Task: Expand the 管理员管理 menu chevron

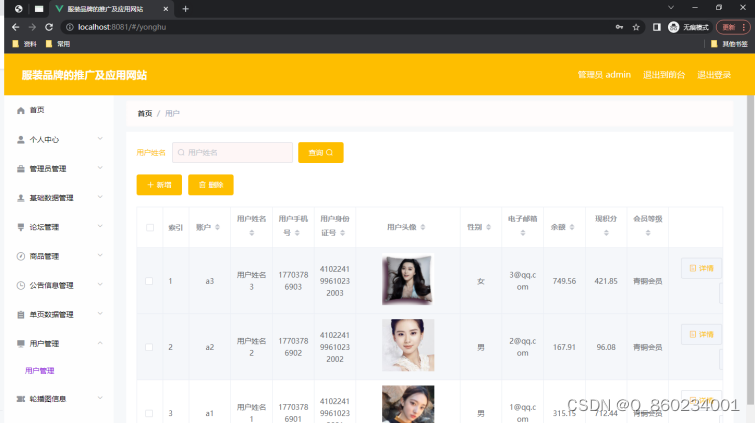Action: (100, 168)
